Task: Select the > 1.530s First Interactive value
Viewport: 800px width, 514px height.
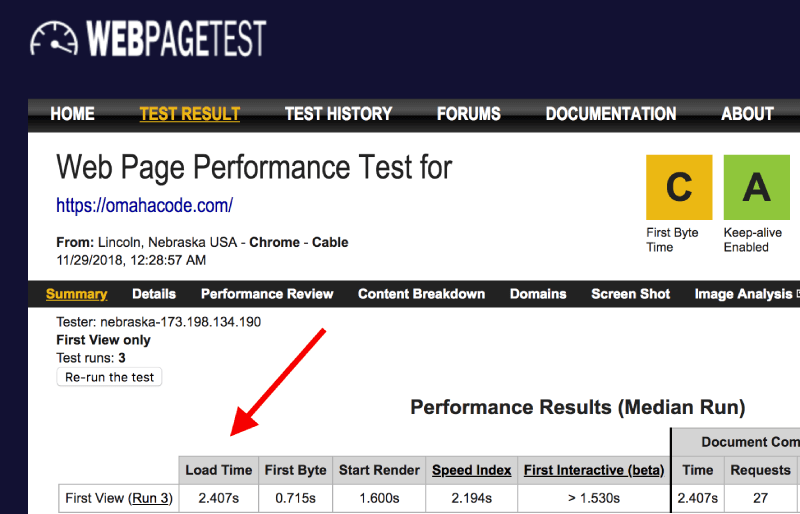Action: click(x=594, y=498)
